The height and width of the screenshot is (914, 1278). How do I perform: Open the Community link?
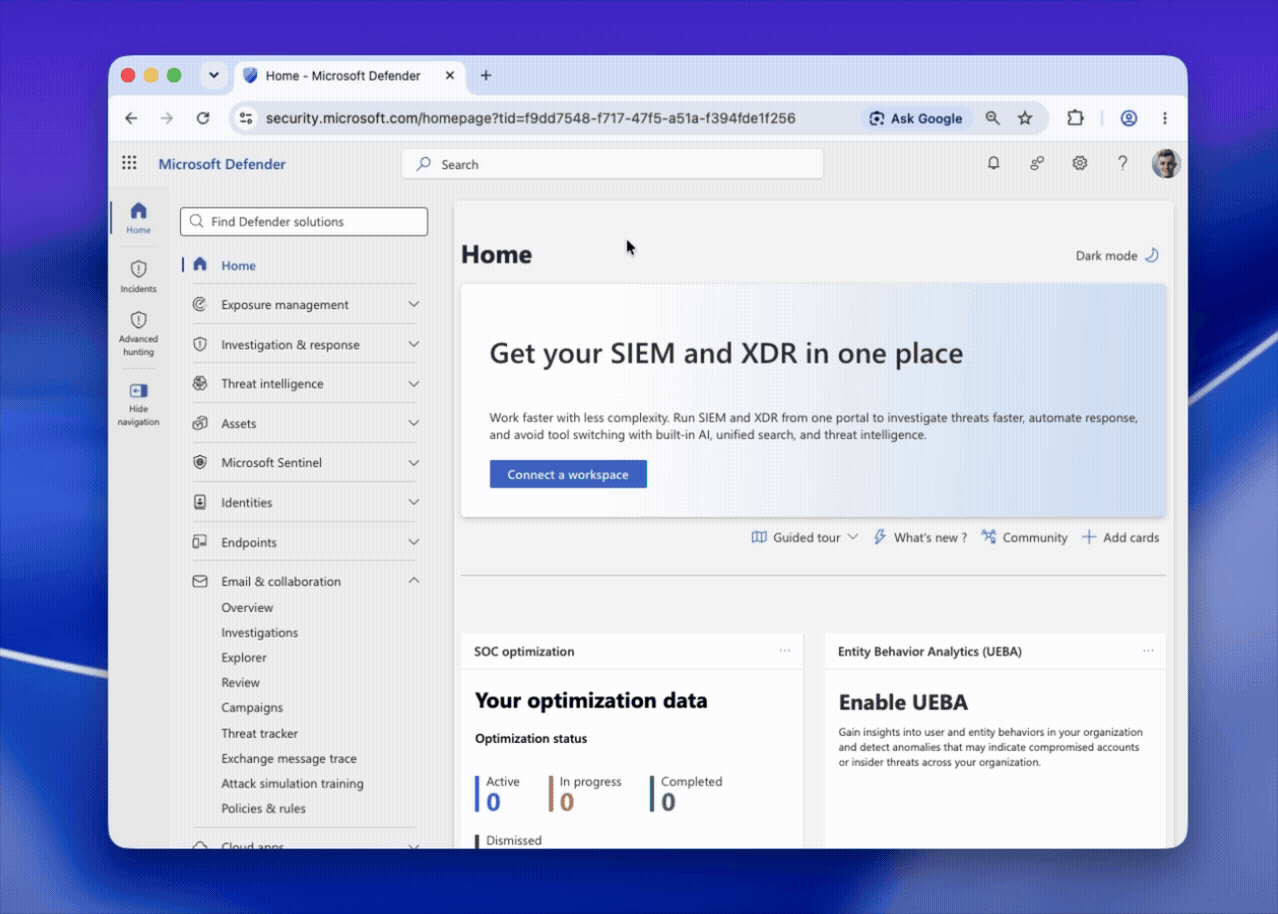1024,537
